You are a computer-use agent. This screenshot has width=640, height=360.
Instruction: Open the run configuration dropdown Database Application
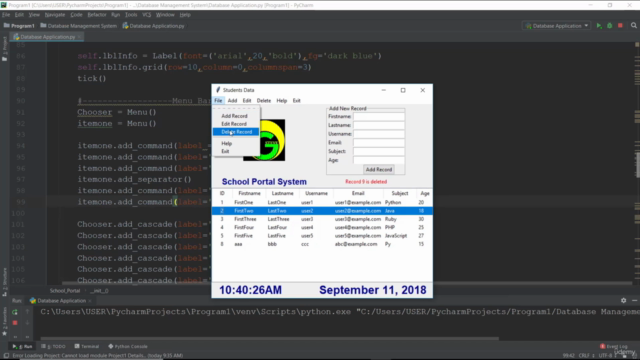click(x=557, y=26)
